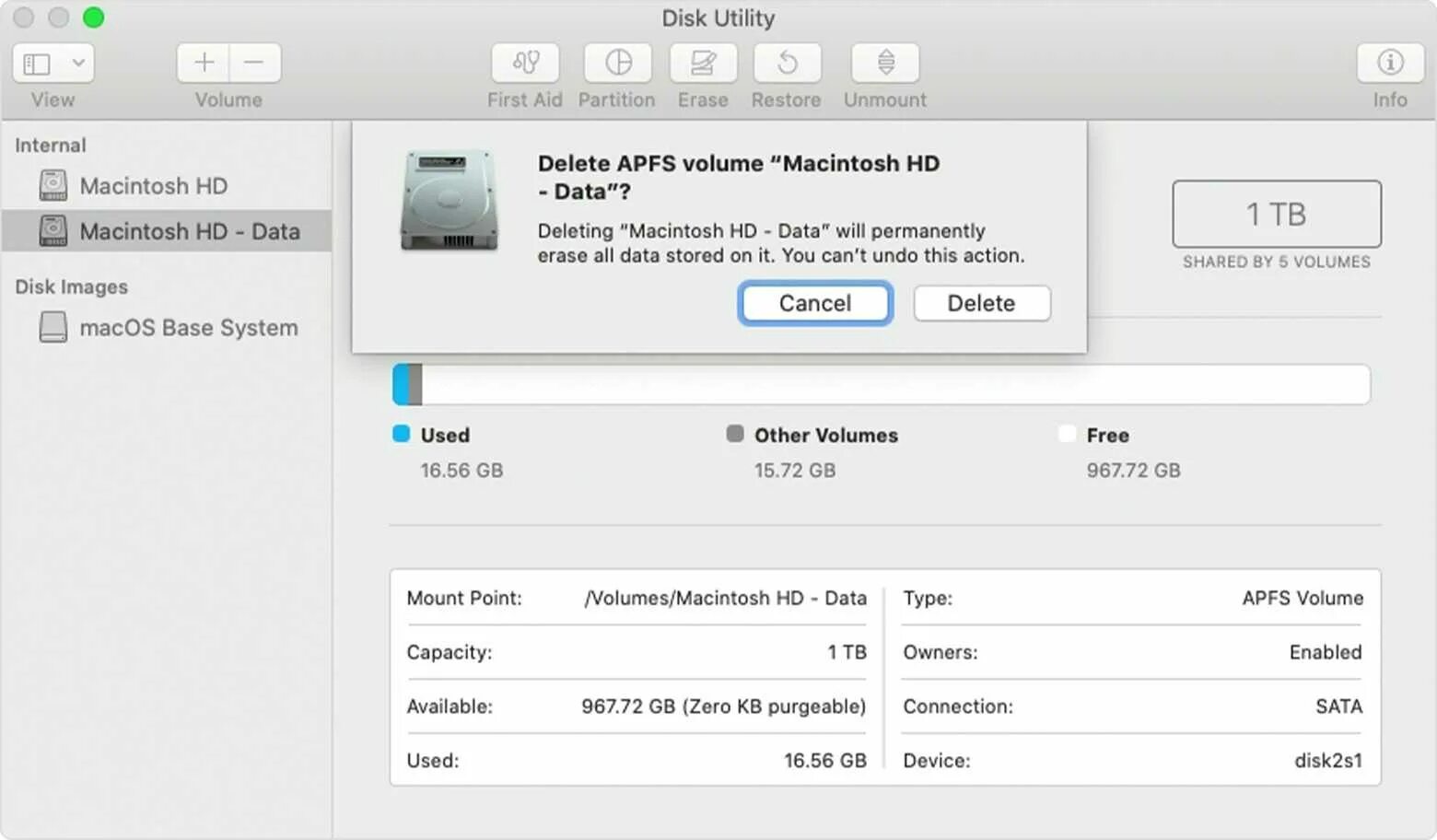Click the Disk Images sidebar header
This screenshot has width=1437, height=840.
(x=72, y=287)
